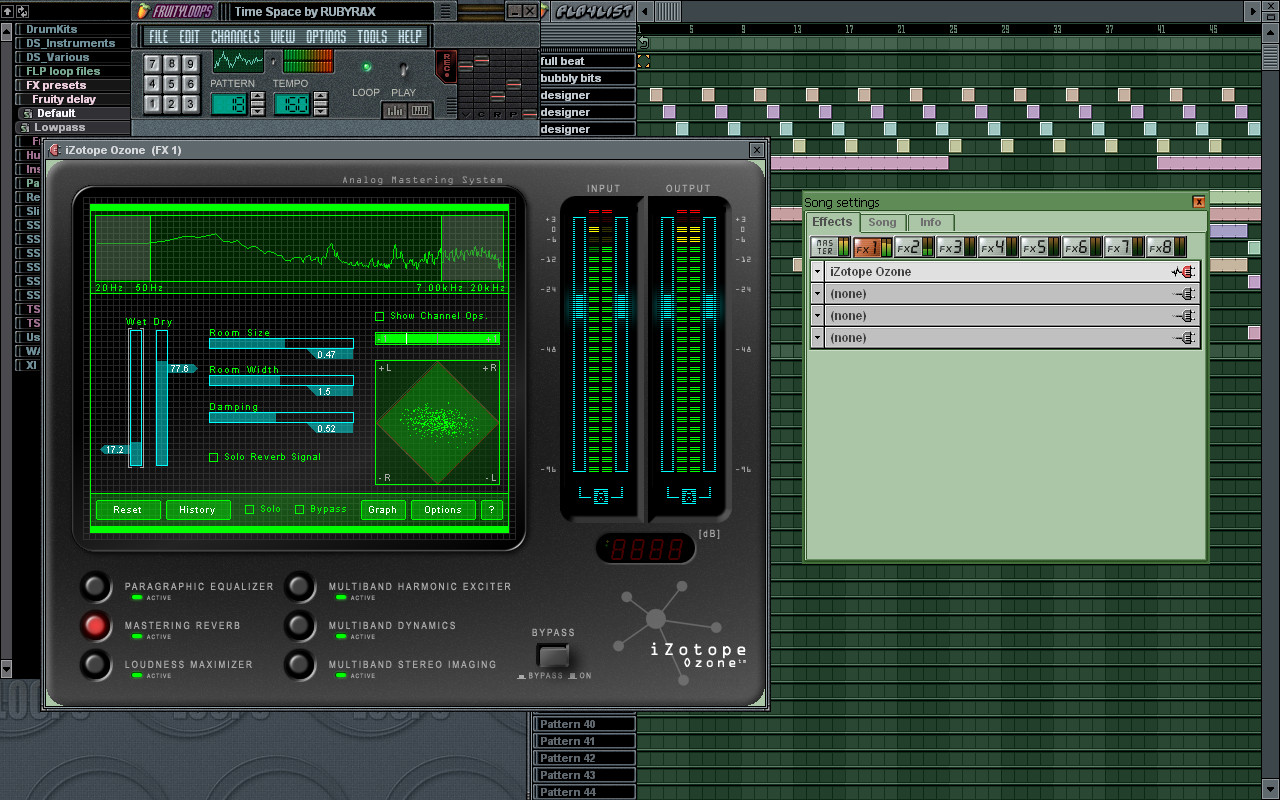Click number pad key 7

(152, 63)
